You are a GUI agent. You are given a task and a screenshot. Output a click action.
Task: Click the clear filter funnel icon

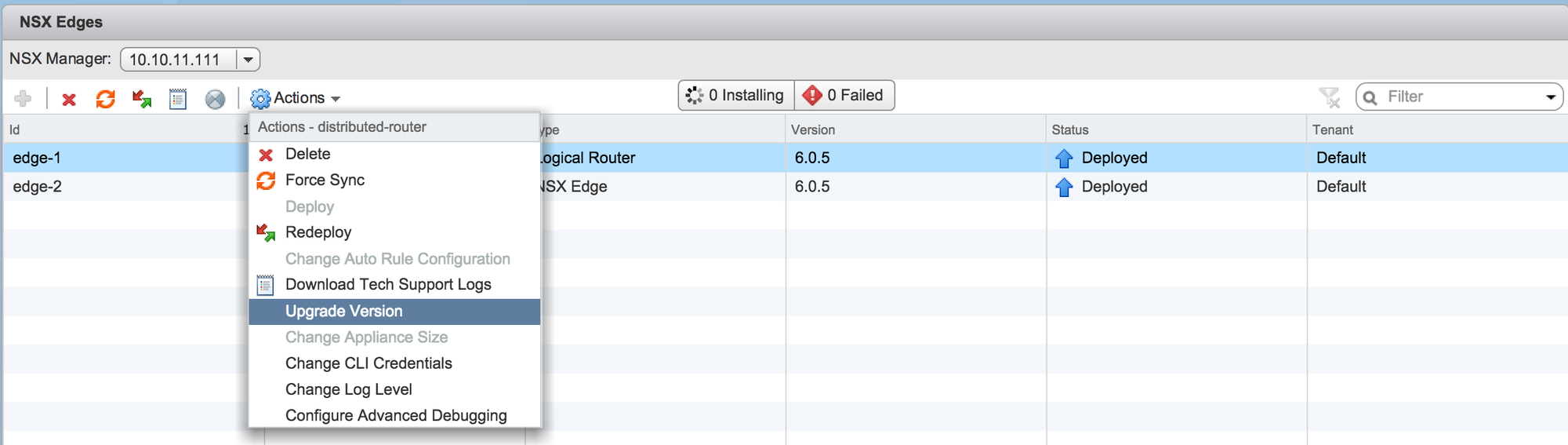[x=1330, y=97]
